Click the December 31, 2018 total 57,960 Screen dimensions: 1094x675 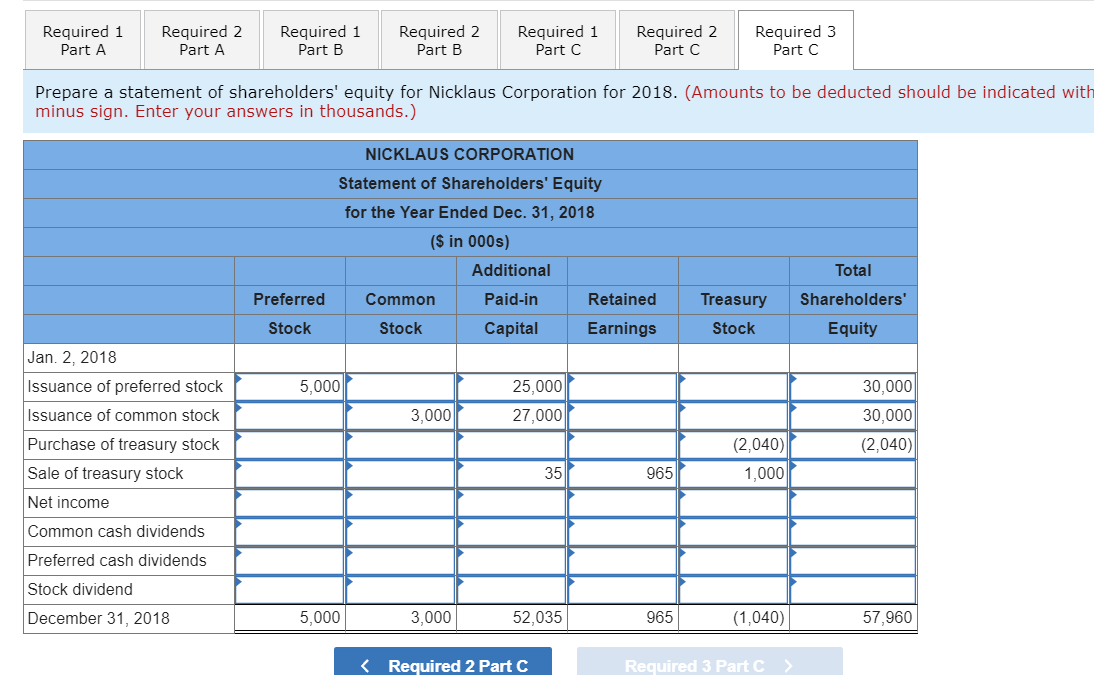click(887, 618)
